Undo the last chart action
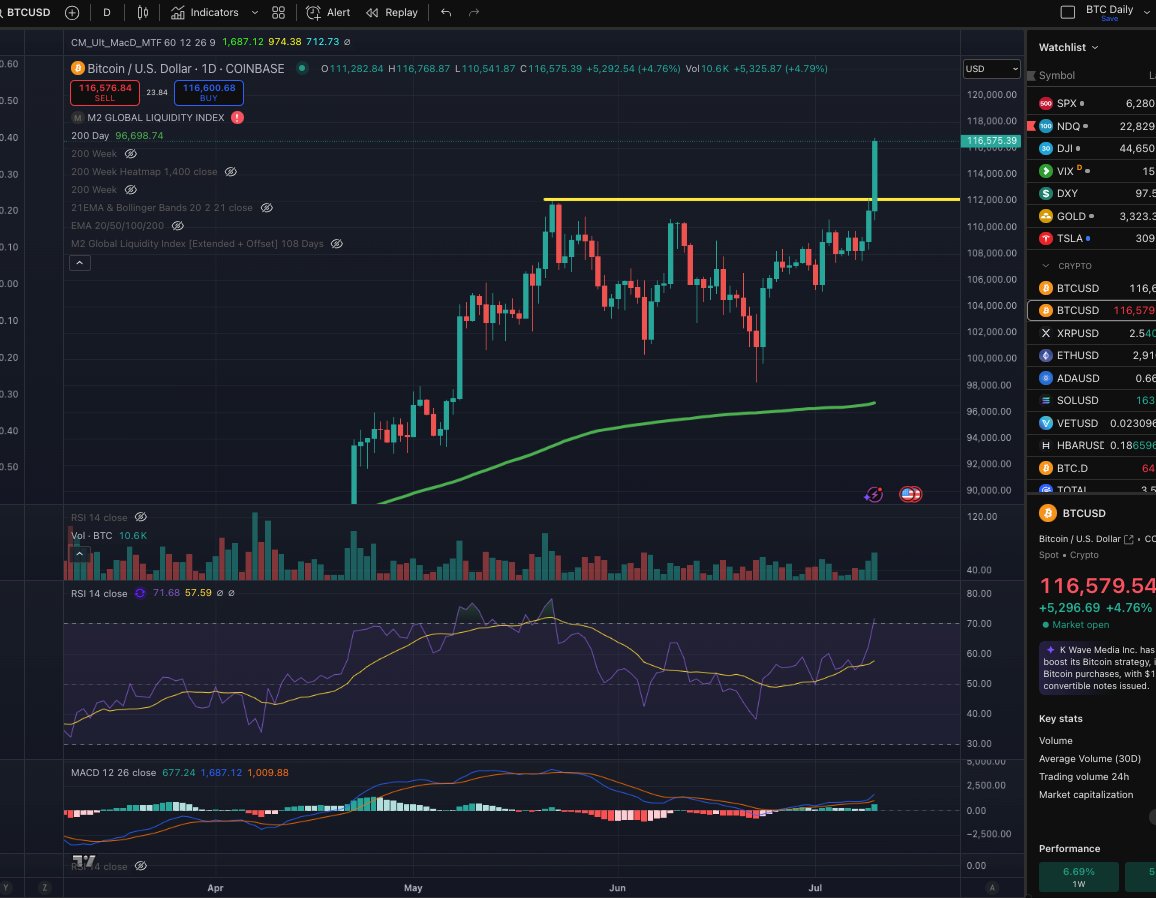The width and height of the screenshot is (1156, 898). (445, 13)
